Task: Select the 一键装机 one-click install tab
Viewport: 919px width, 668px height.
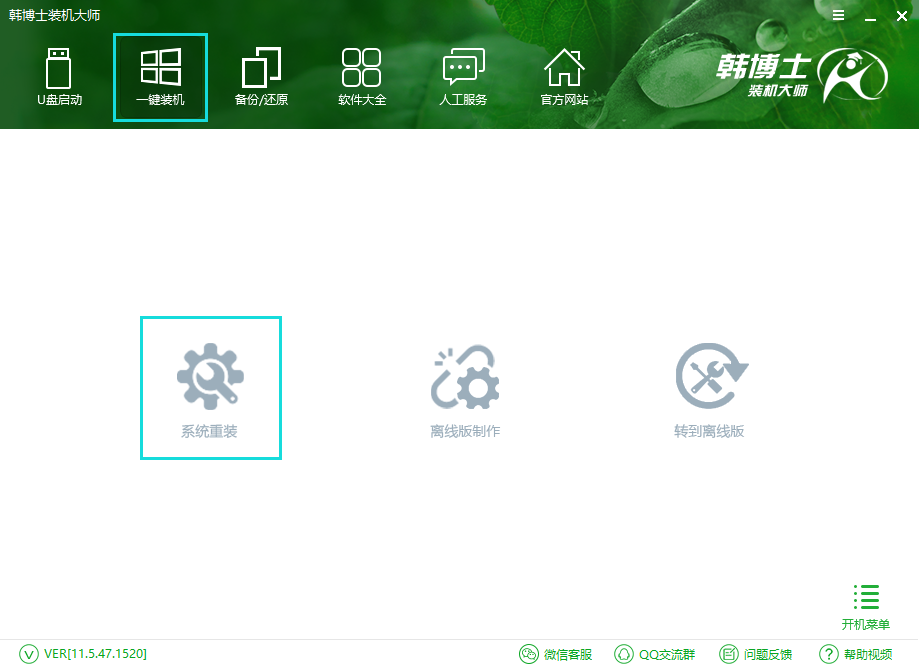Action: pos(161,77)
